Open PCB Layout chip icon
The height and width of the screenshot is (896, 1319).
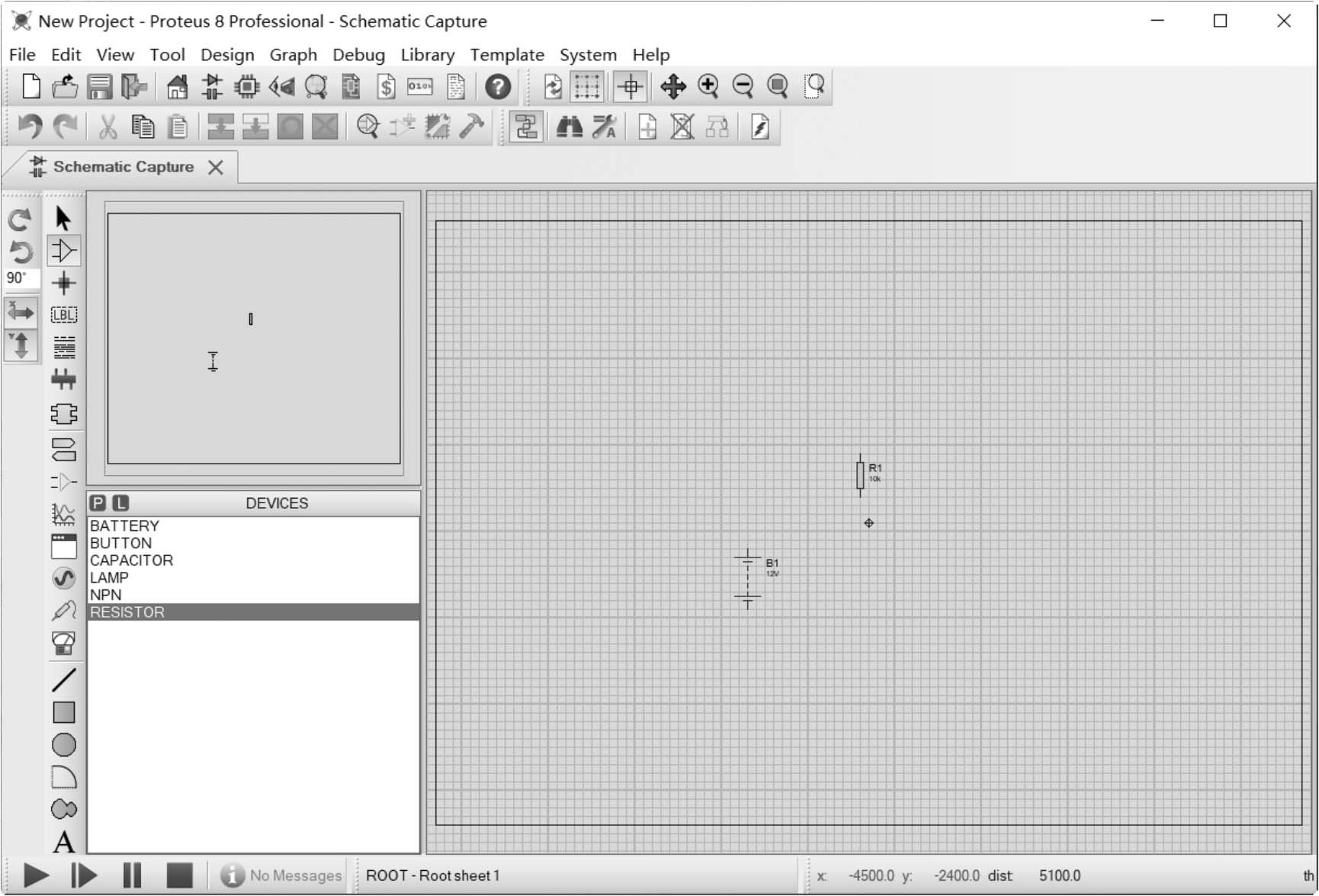click(246, 87)
